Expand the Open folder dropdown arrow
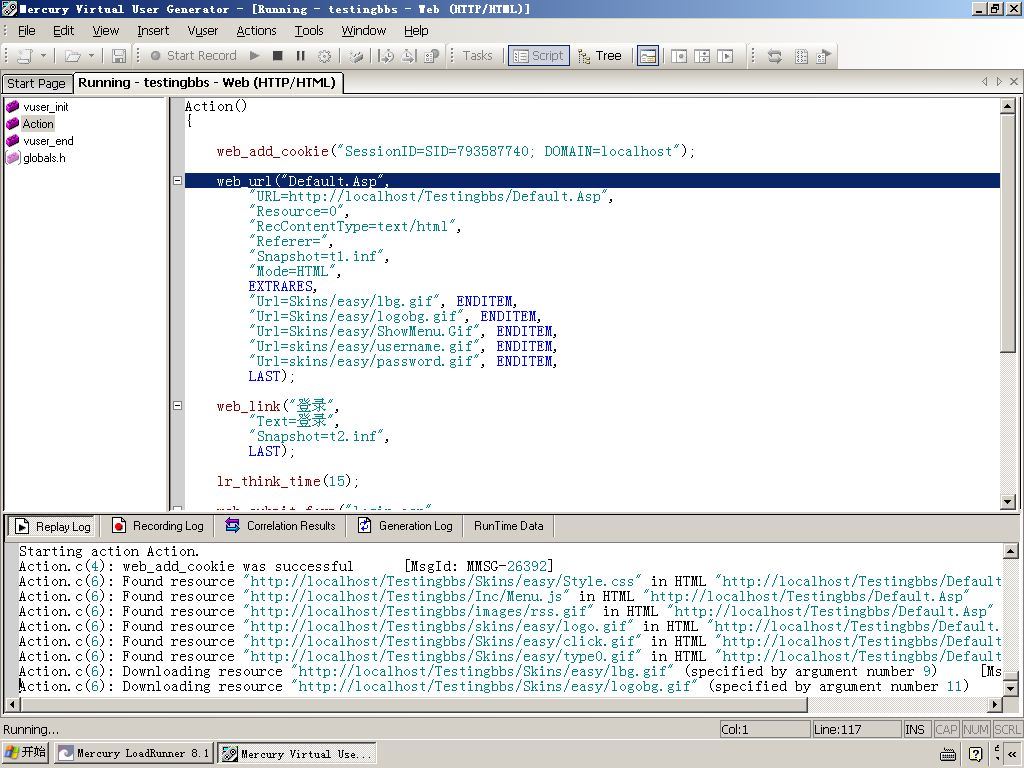Viewport: 1024px width, 768px height. tap(91, 56)
